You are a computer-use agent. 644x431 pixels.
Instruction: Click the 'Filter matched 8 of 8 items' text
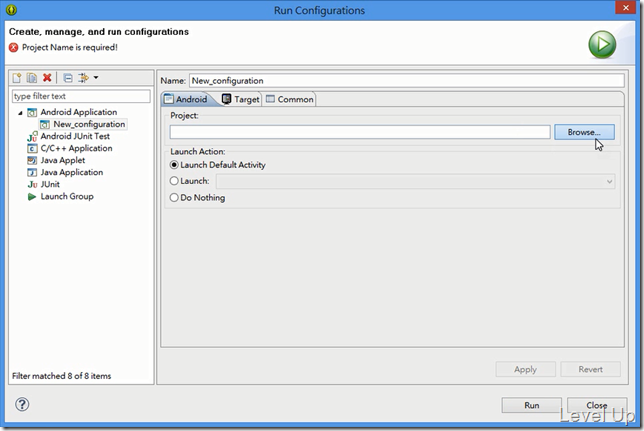(62, 376)
